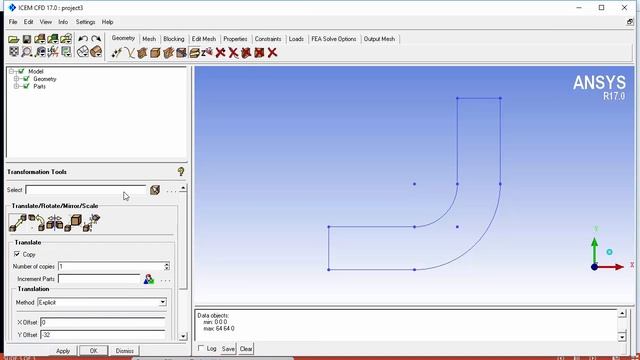Toggle the Copy checkbox

[x=17, y=254]
